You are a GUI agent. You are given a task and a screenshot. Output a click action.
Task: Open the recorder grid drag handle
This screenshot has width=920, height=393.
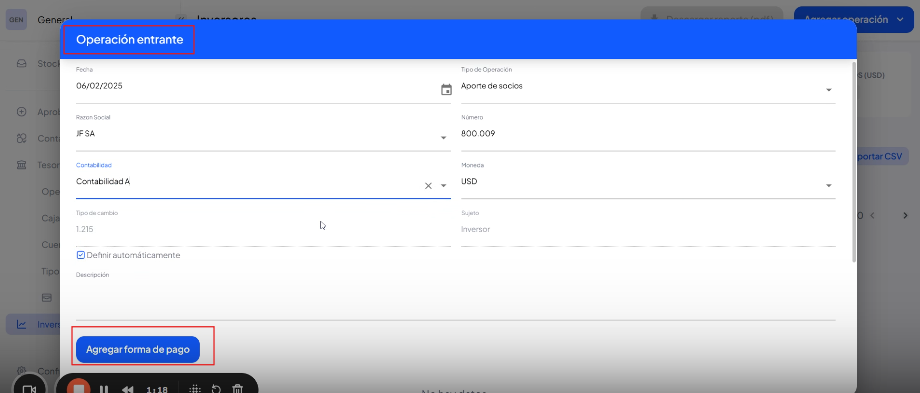click(x=196, y=389)
